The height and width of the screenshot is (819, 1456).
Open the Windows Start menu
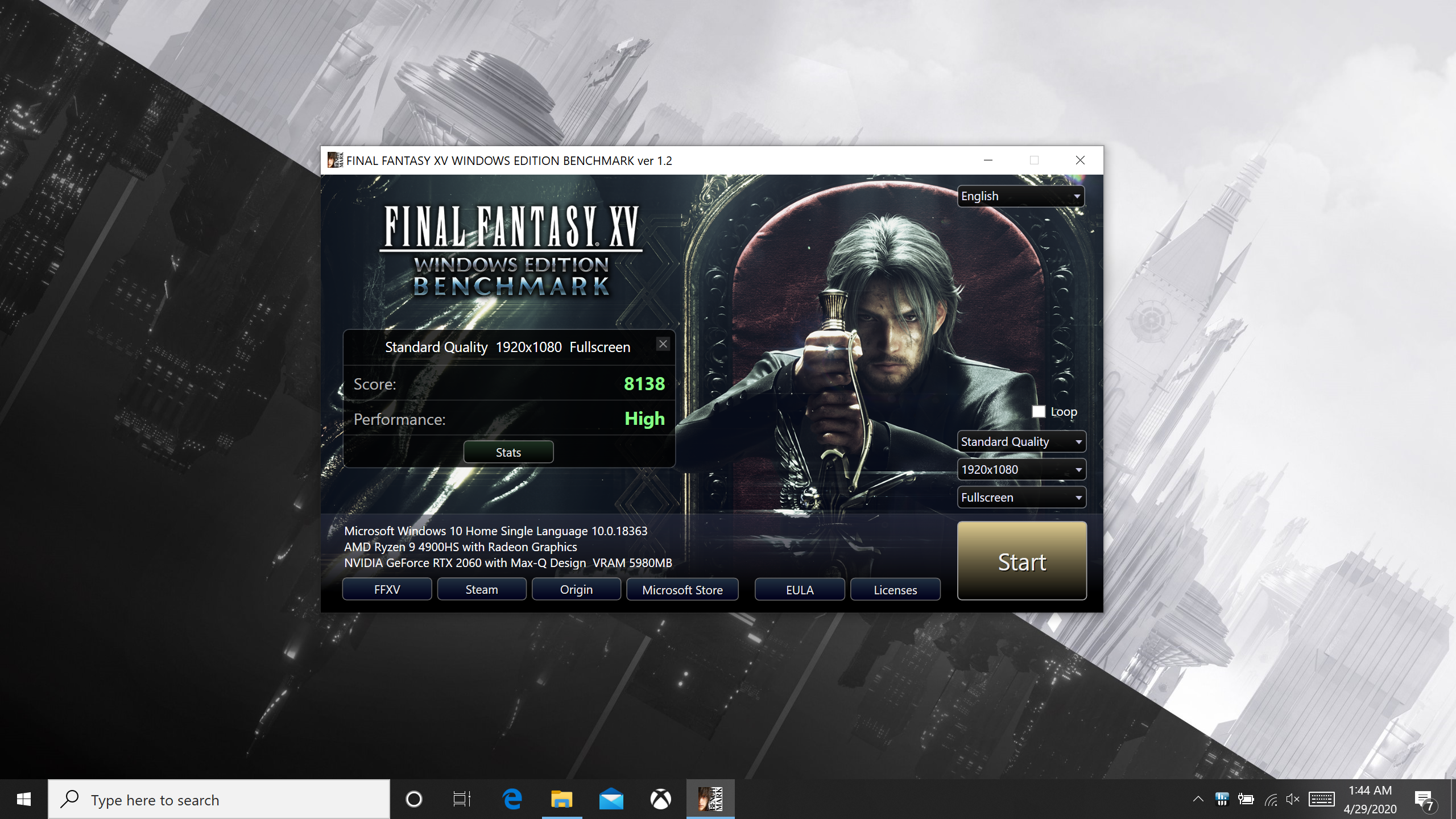coord(24,799)
